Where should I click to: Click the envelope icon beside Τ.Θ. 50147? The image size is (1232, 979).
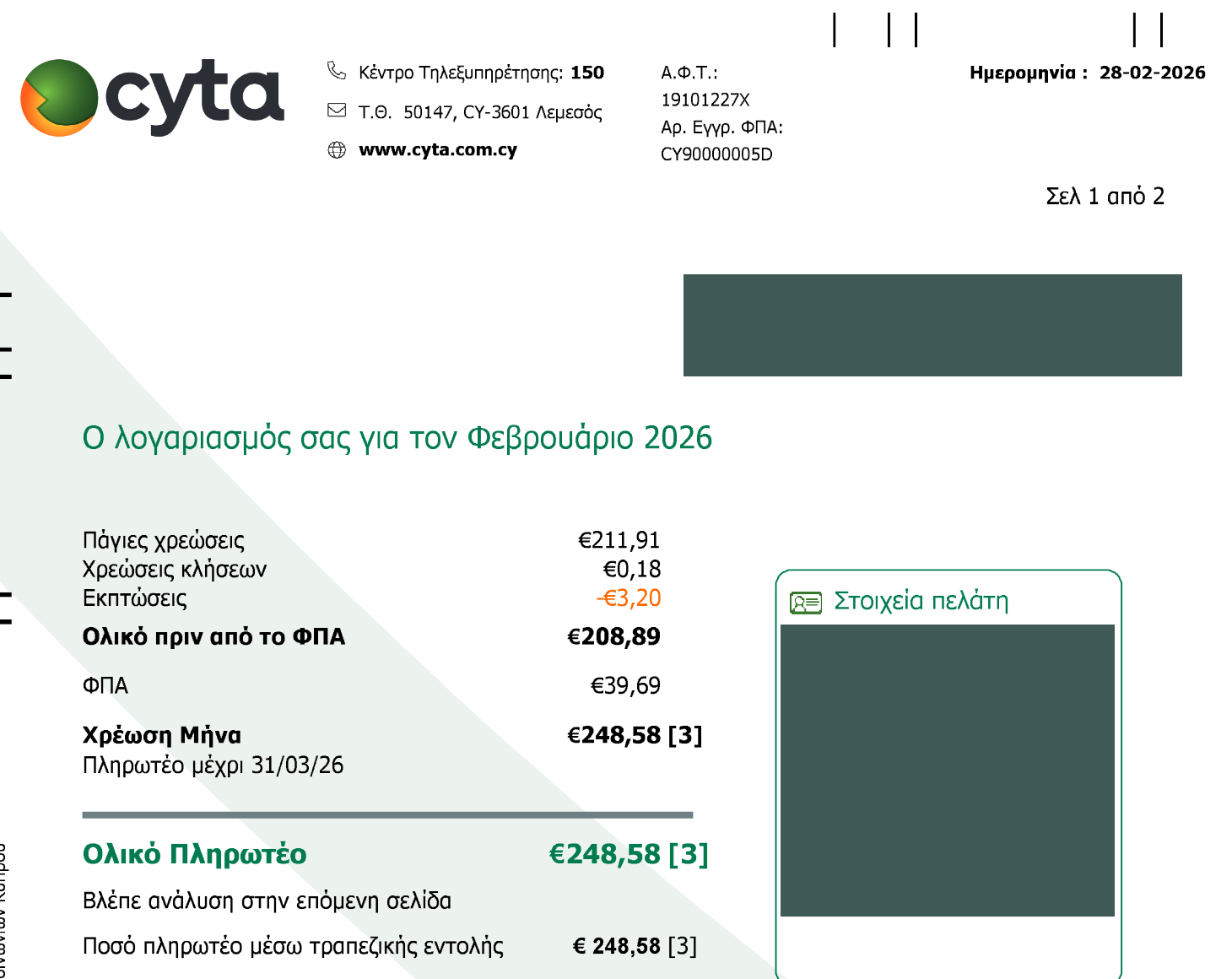(337, 110)
